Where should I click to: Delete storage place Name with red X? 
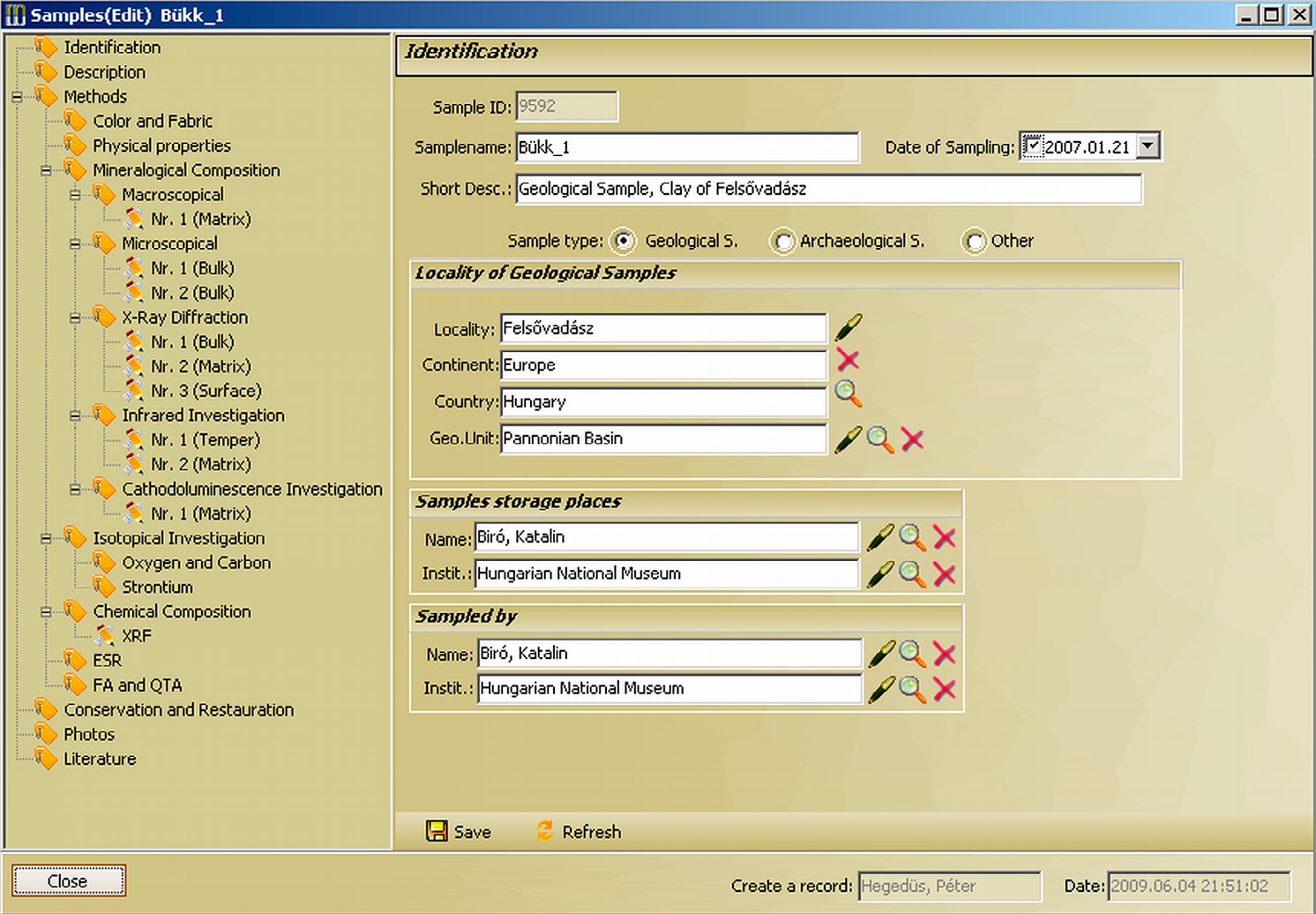(945, 537)
